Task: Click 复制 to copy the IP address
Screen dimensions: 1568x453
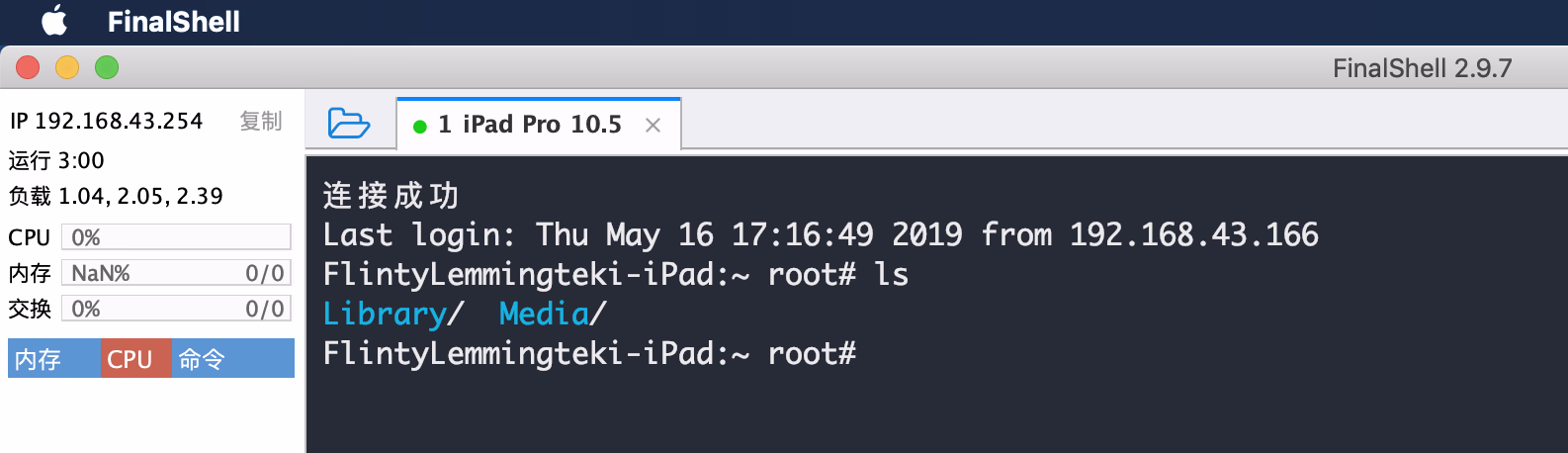Action: point(261,121)
